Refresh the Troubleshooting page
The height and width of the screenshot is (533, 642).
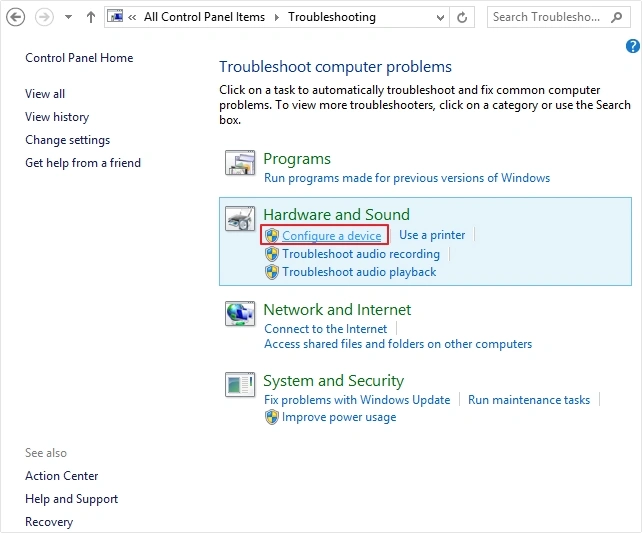[x=462, y=17]
